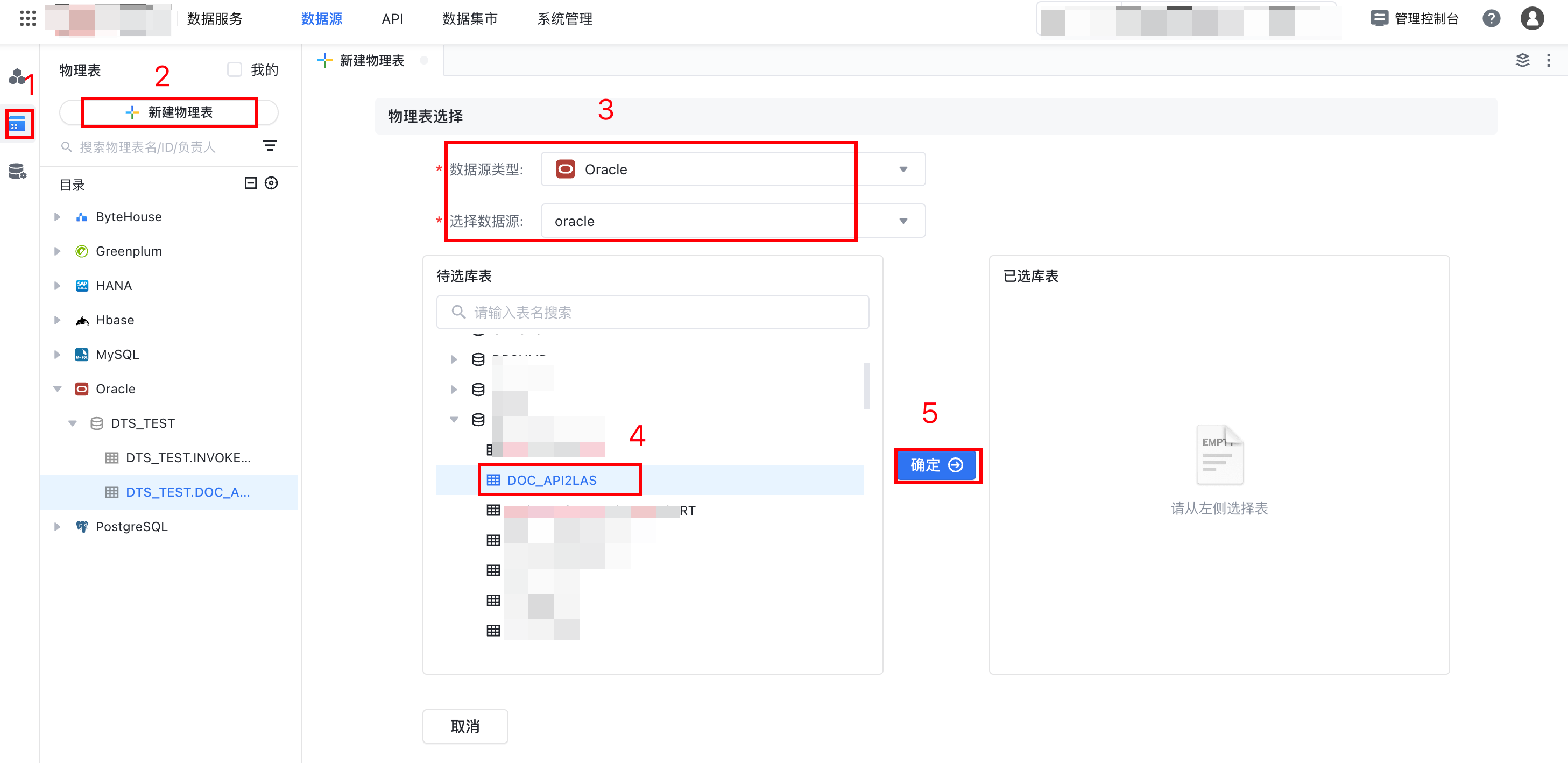Toggle the 我的 checkbox
1568x763 pixels.
[235, 70]
